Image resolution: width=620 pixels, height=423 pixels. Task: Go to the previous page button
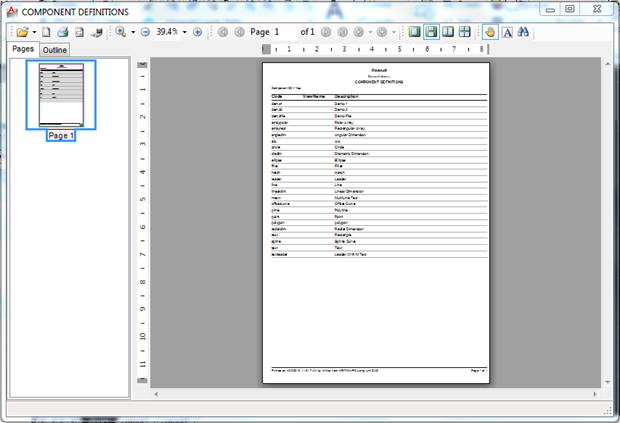coord(238,32)
